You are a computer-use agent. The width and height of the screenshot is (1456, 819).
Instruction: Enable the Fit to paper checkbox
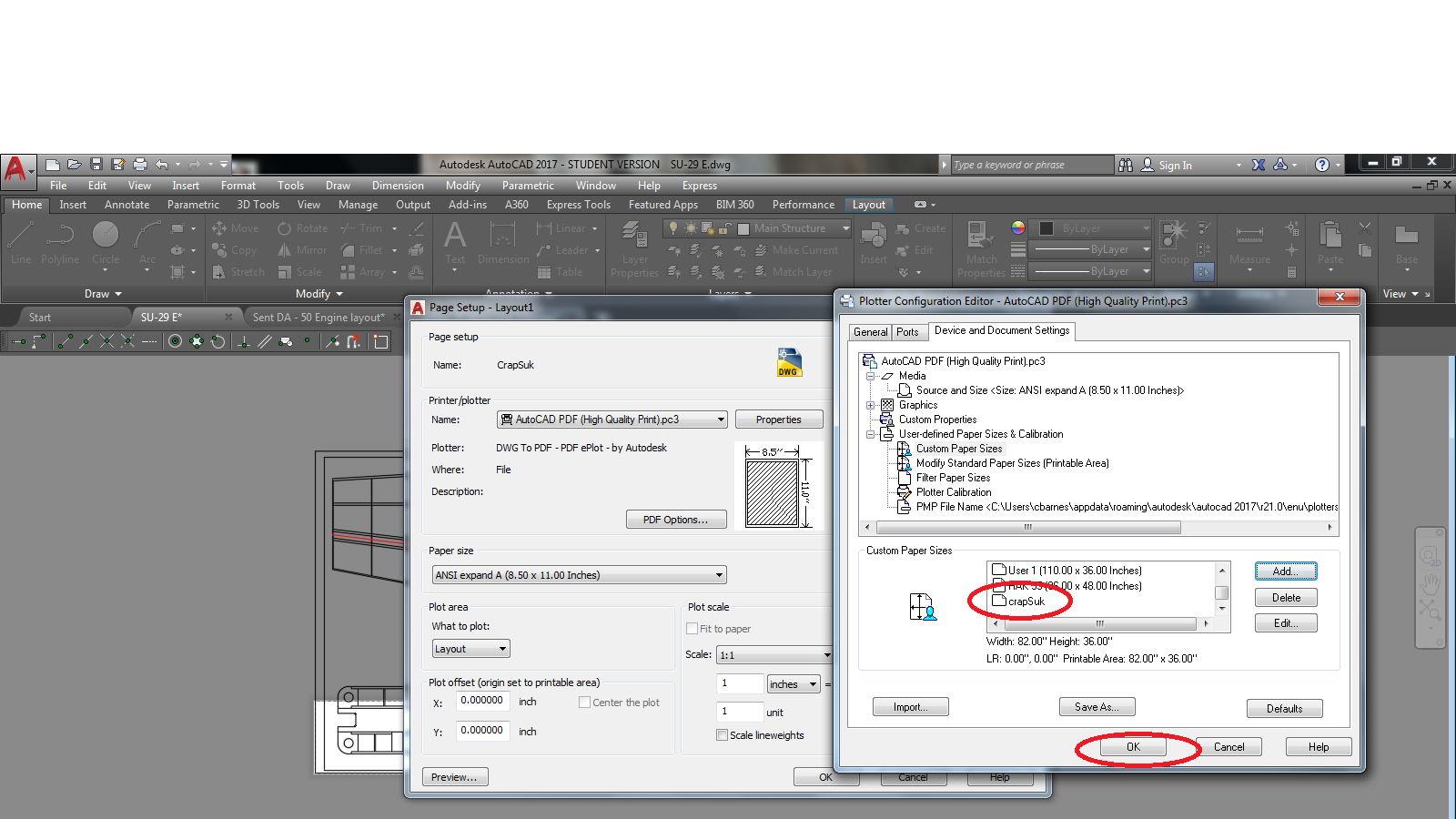coord(692,629)
